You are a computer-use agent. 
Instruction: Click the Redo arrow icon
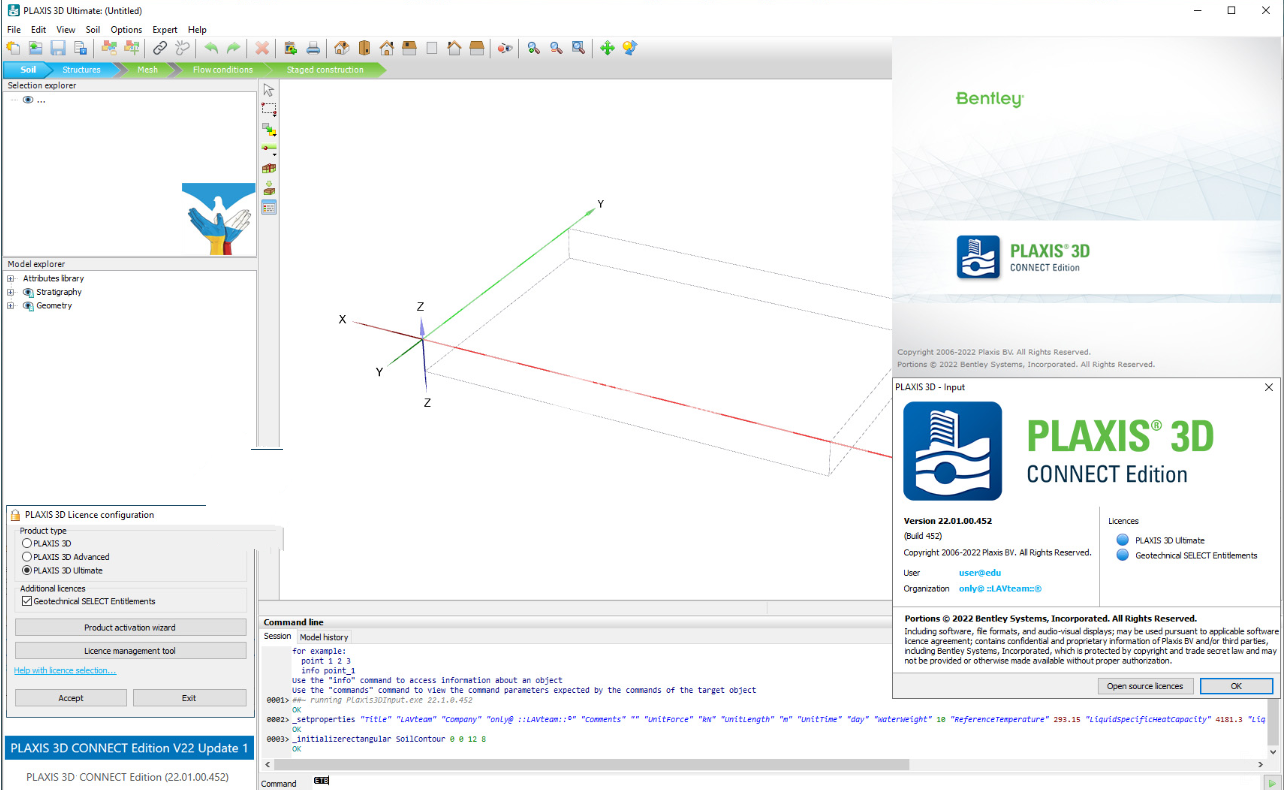[233, 48]
